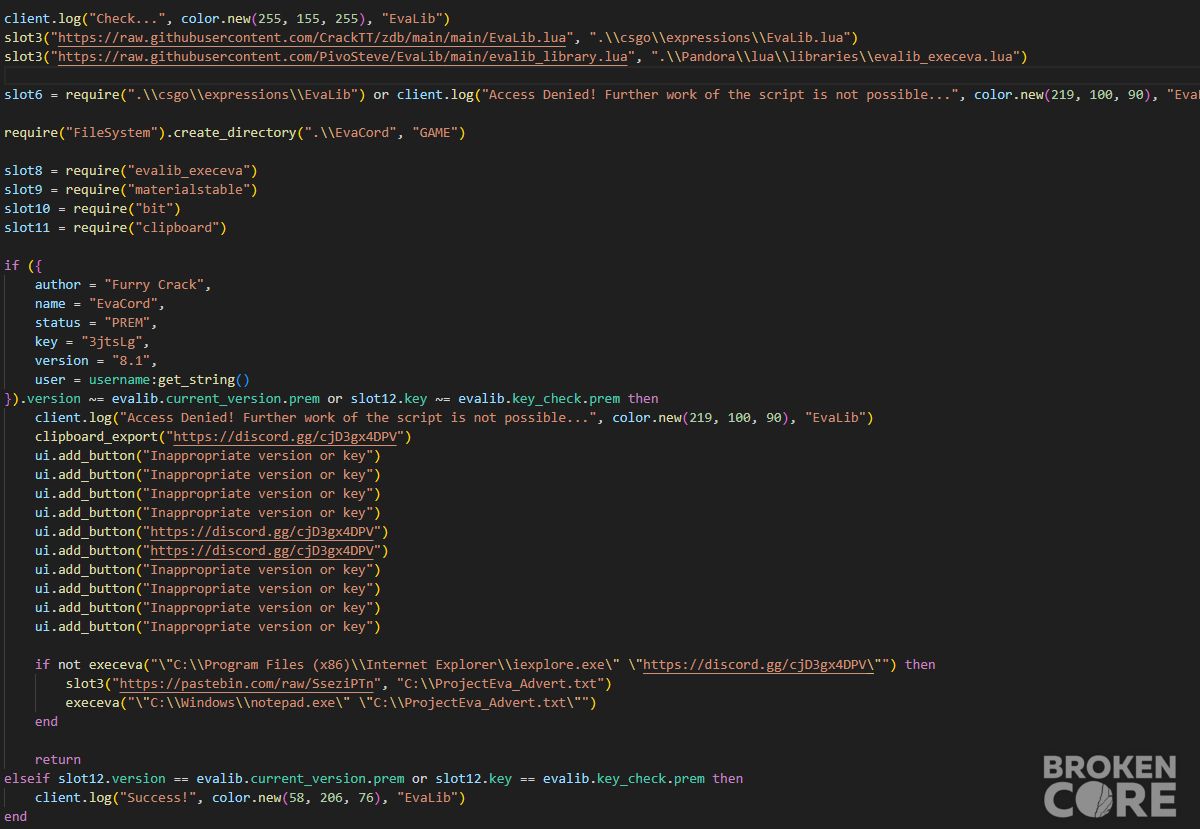Open the PivoSteve evalib_library.lua GitHub link

click(343, 57)
